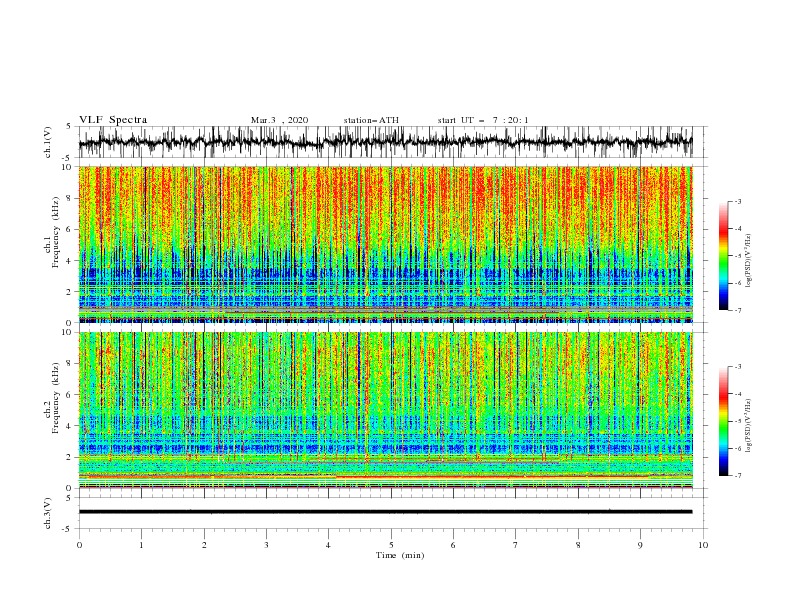Image resolution: width=792 pixels, height=612 pixels.
Task: Click the "ch.1(V)" waveform axis label
Action: (x=48, y=142)
